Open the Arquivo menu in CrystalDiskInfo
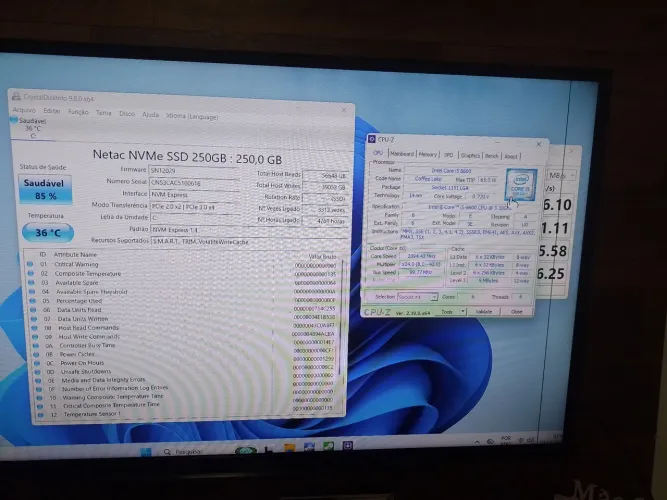 click(x=24, y=110)
